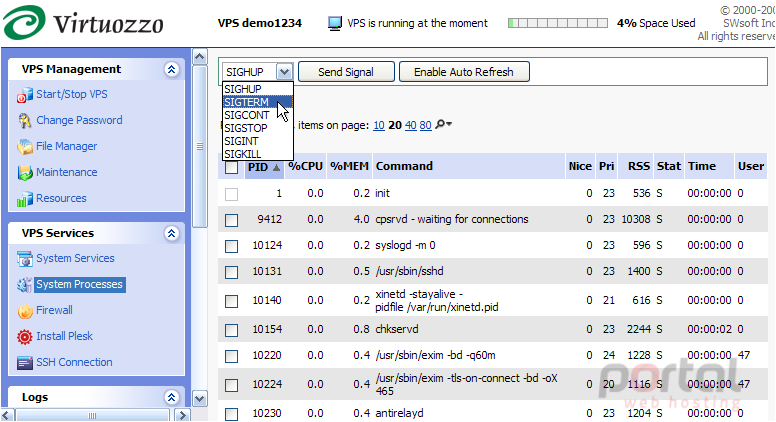
Task: Open the File Manager link
Action: 66,146
